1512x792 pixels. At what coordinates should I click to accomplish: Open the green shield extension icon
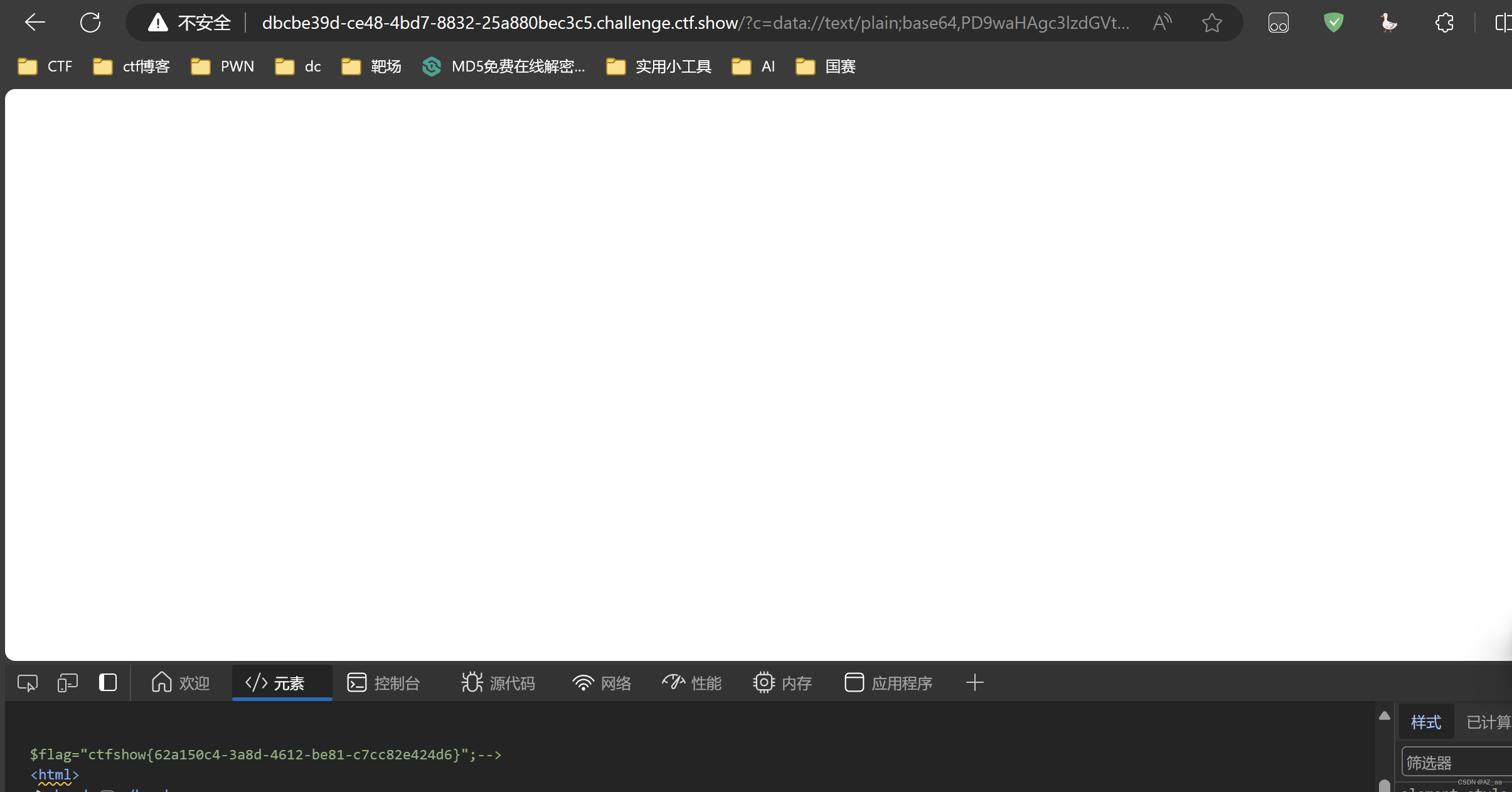1333,23
